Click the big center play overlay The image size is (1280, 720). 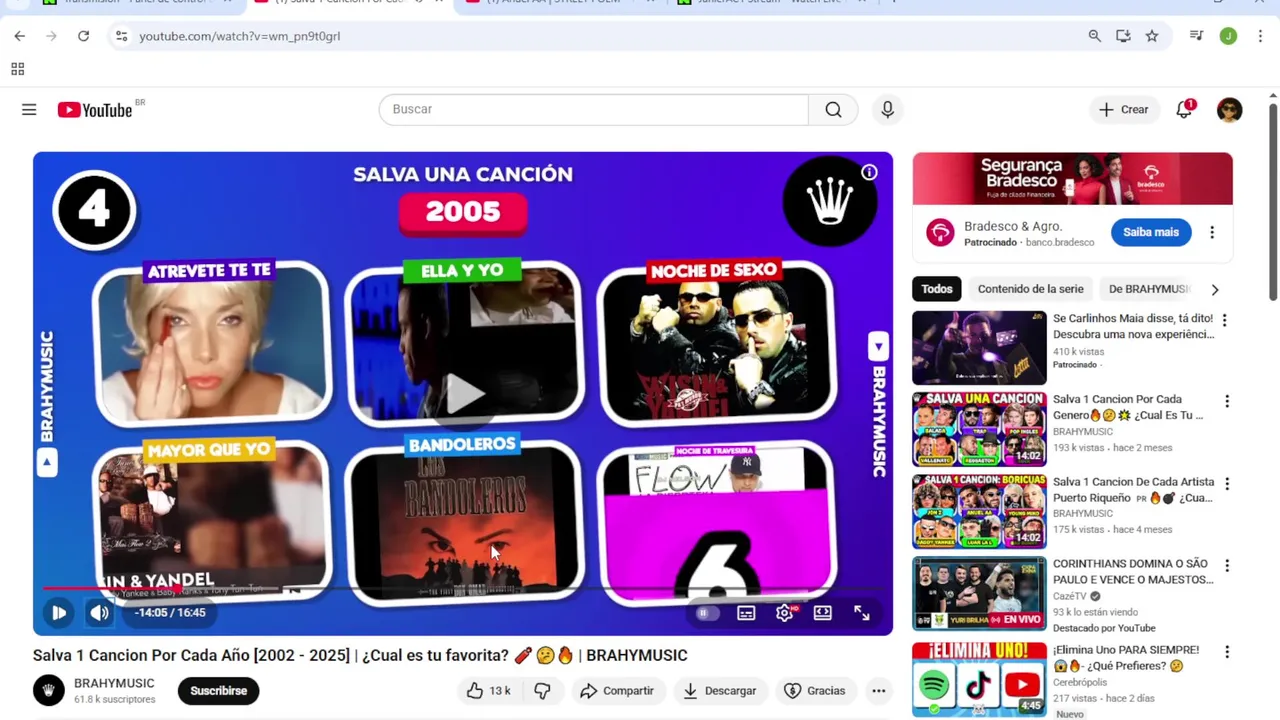point(463,393)
